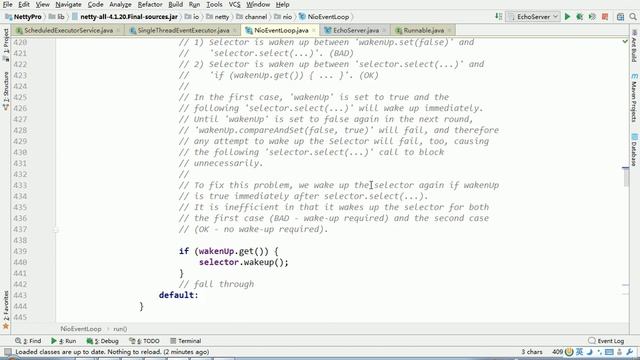Click NioEventLoop class breadcrumb in navigation bar

pyautogui.click(x=324, y=17)
